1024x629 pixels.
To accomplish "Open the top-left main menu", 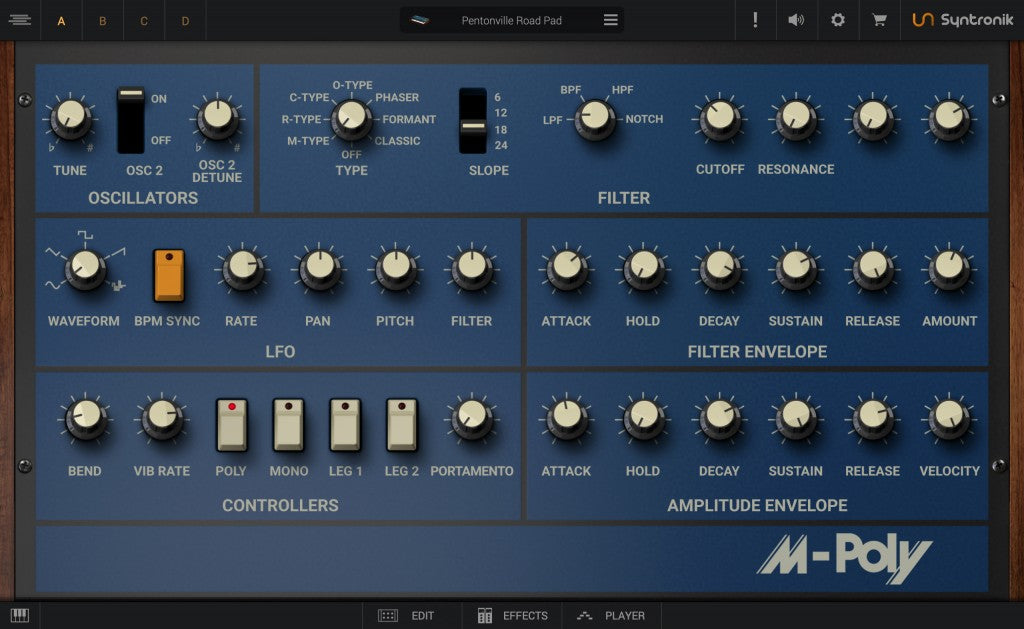I will (x=19, y=19).
